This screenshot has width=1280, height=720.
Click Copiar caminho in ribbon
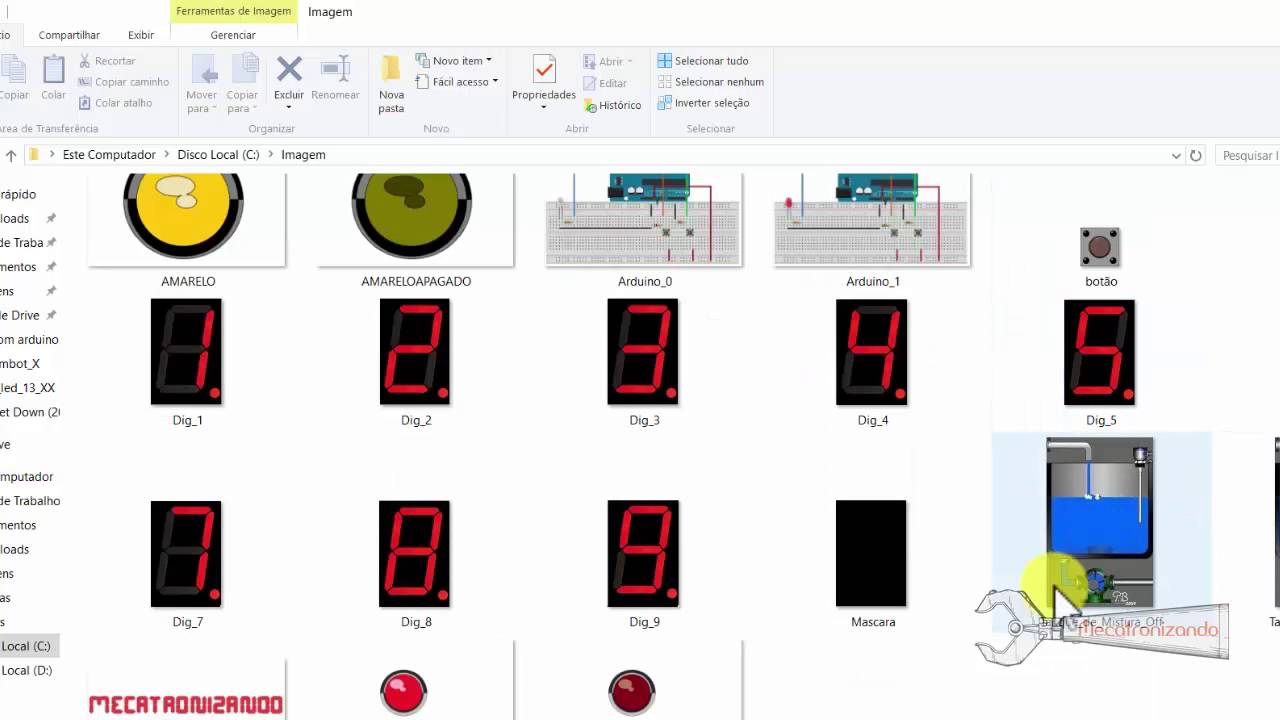(123, 82)
